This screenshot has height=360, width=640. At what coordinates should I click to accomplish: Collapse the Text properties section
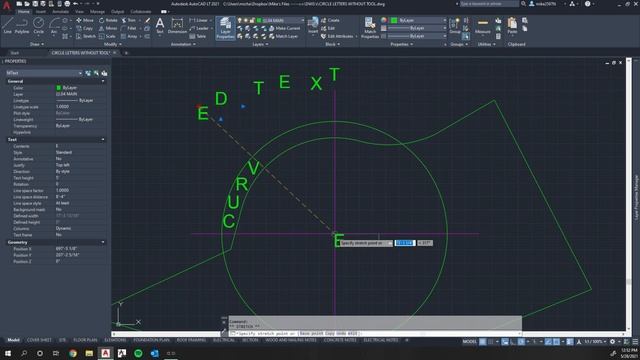click(x=103, y=140)
